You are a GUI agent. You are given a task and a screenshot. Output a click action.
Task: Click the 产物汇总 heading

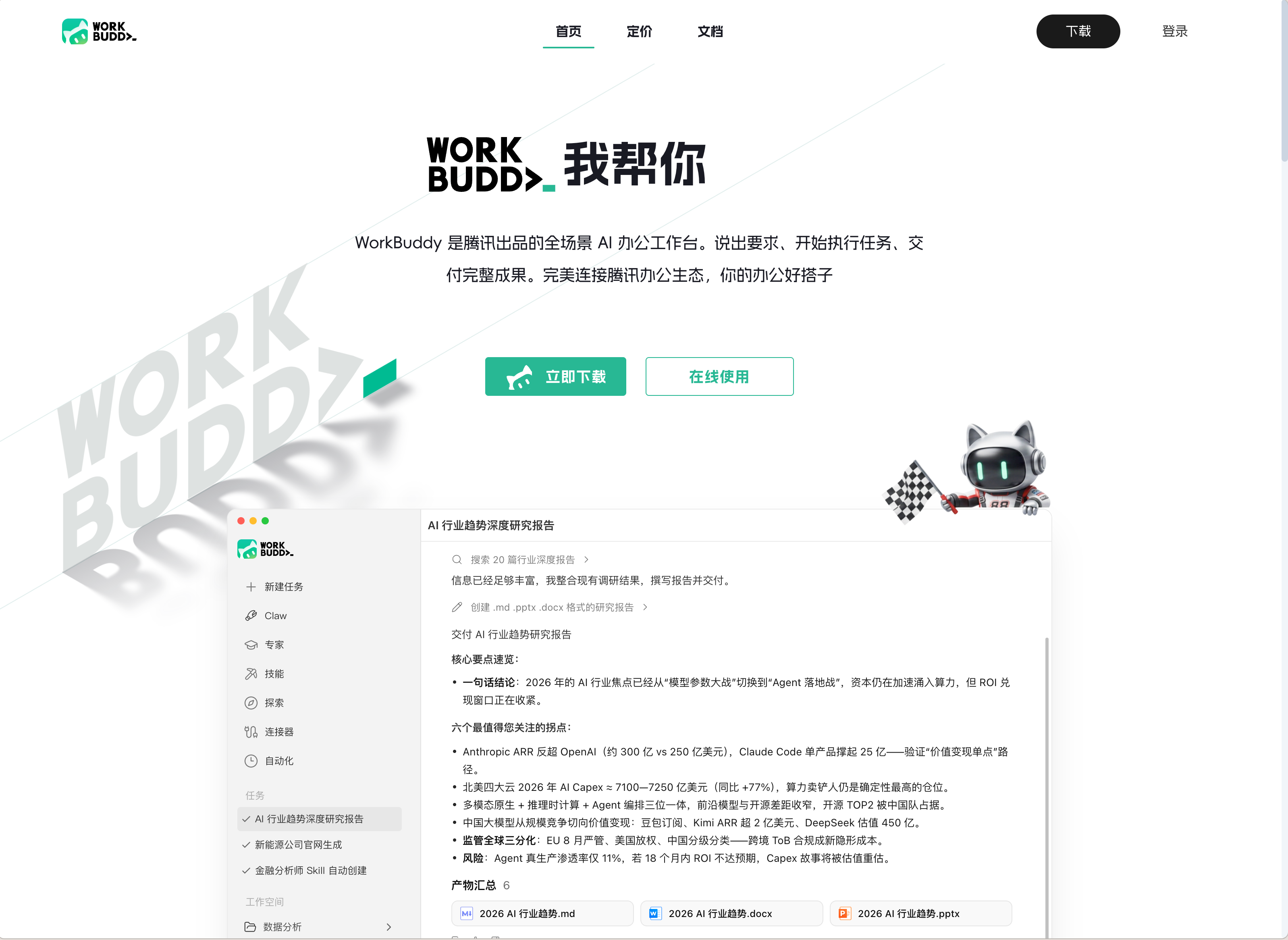474,885
